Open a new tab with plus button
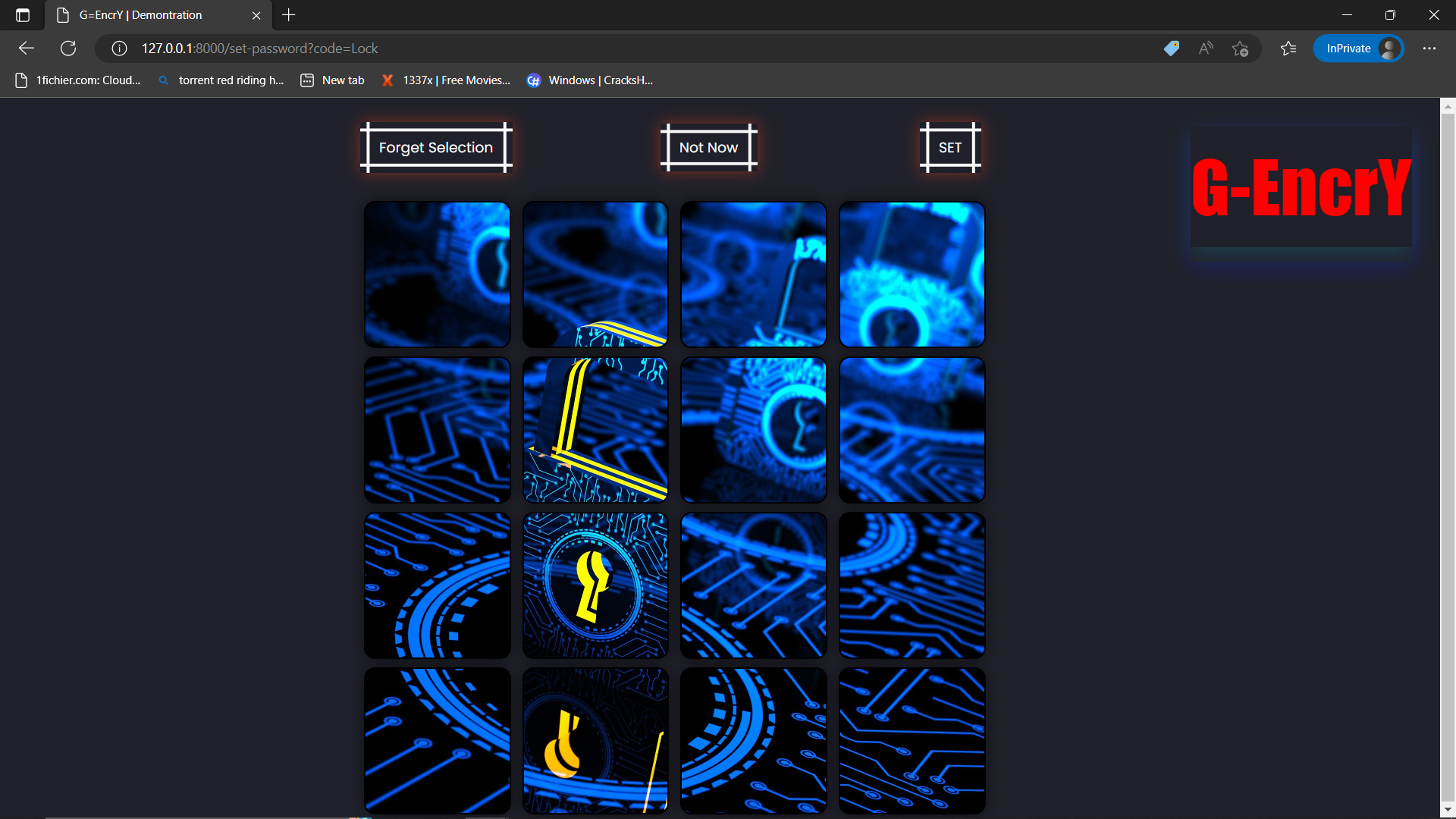 289,15
